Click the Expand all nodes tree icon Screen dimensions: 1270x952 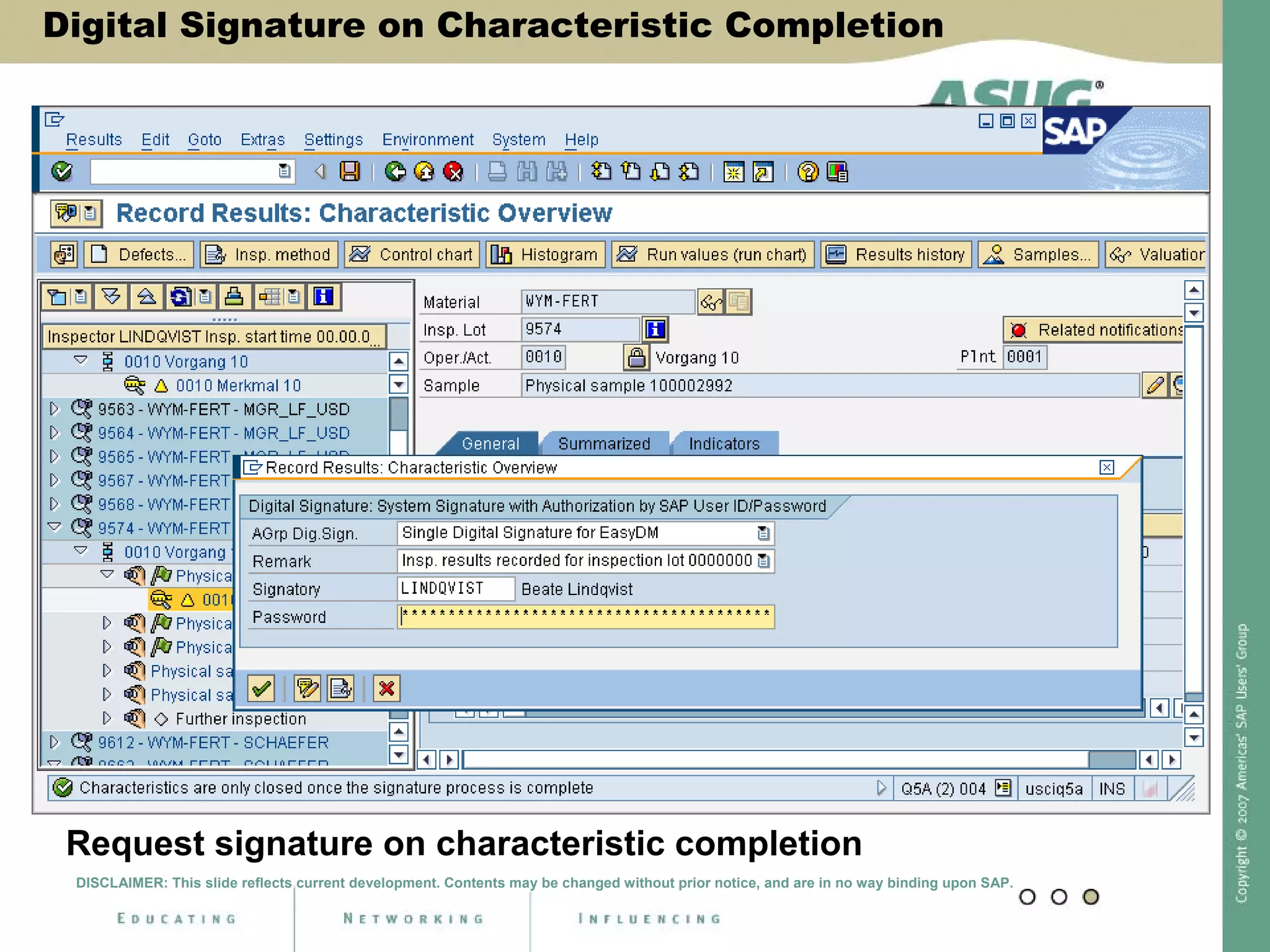click(x=111, y=297)
